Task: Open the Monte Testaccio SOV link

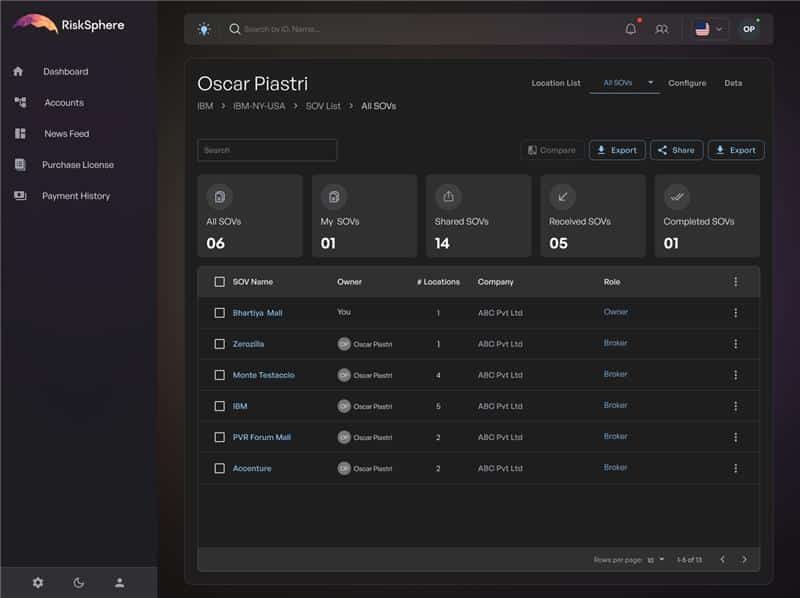Action: coord(263,375)
